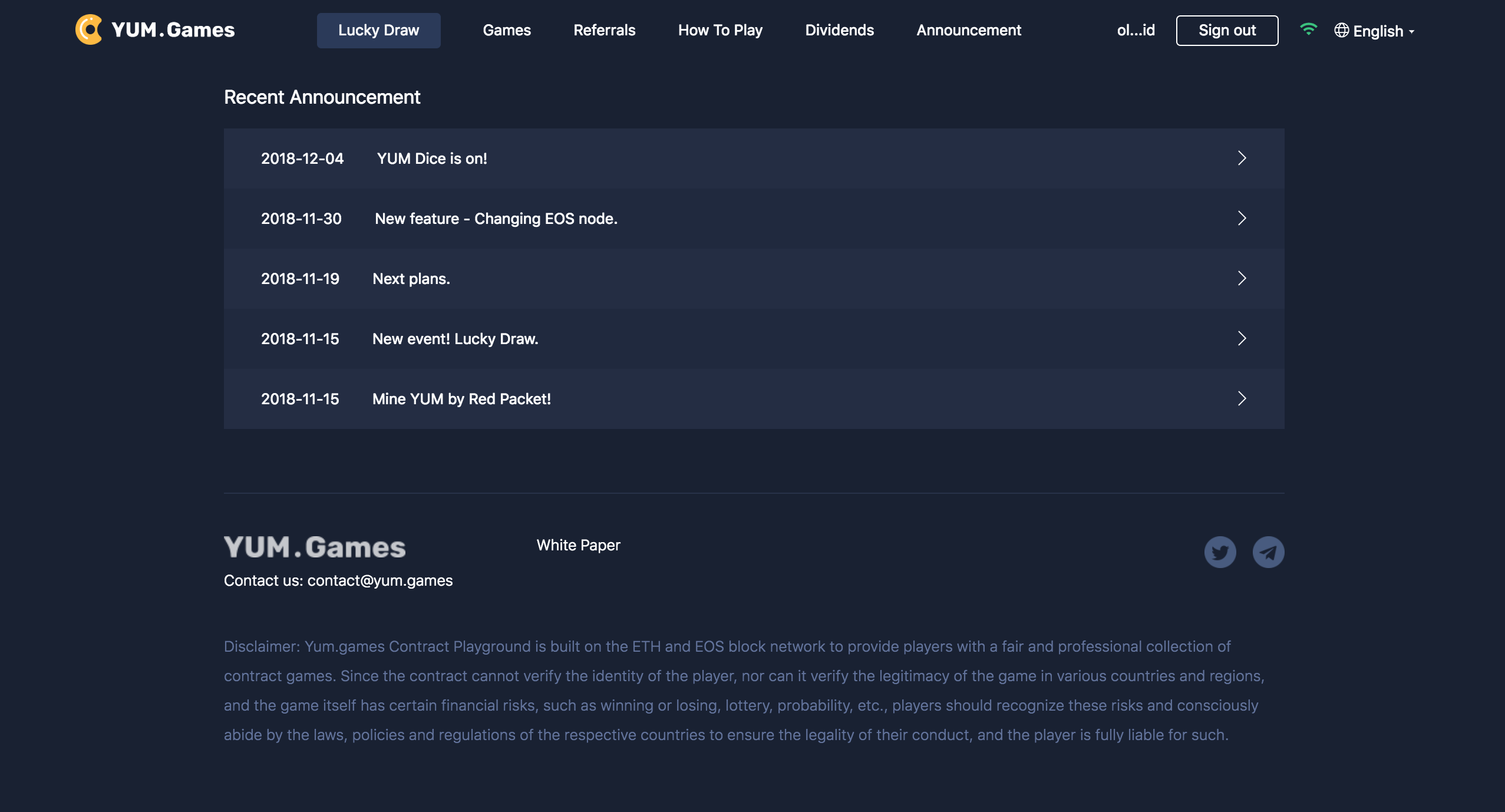The width and height of the screenshot is (1505, 812).
Task: Open the White Paper link
Action: pos(578,545)
